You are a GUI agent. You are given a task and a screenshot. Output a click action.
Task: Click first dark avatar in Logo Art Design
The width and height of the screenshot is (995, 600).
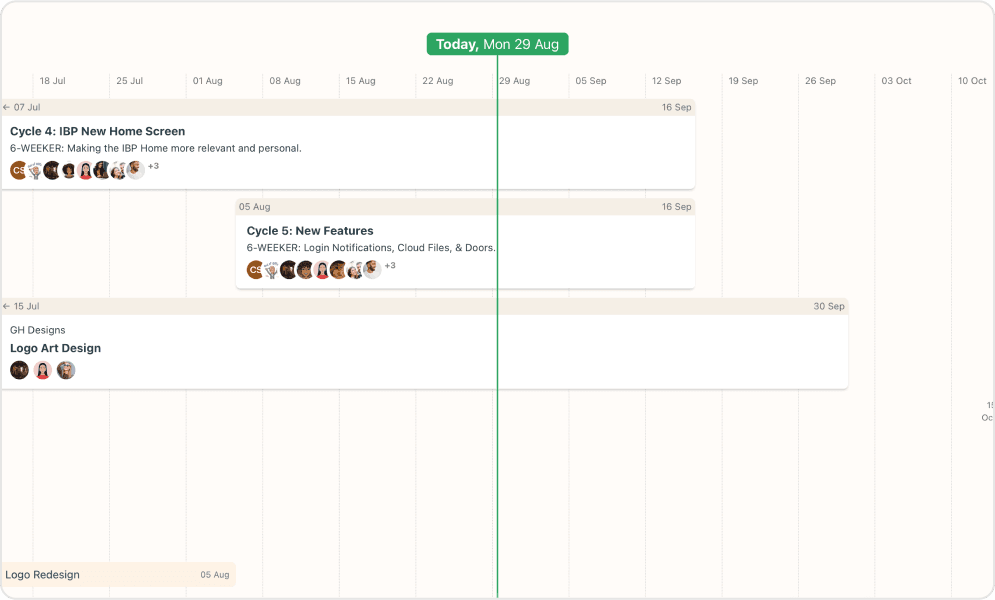pos(20,370)
